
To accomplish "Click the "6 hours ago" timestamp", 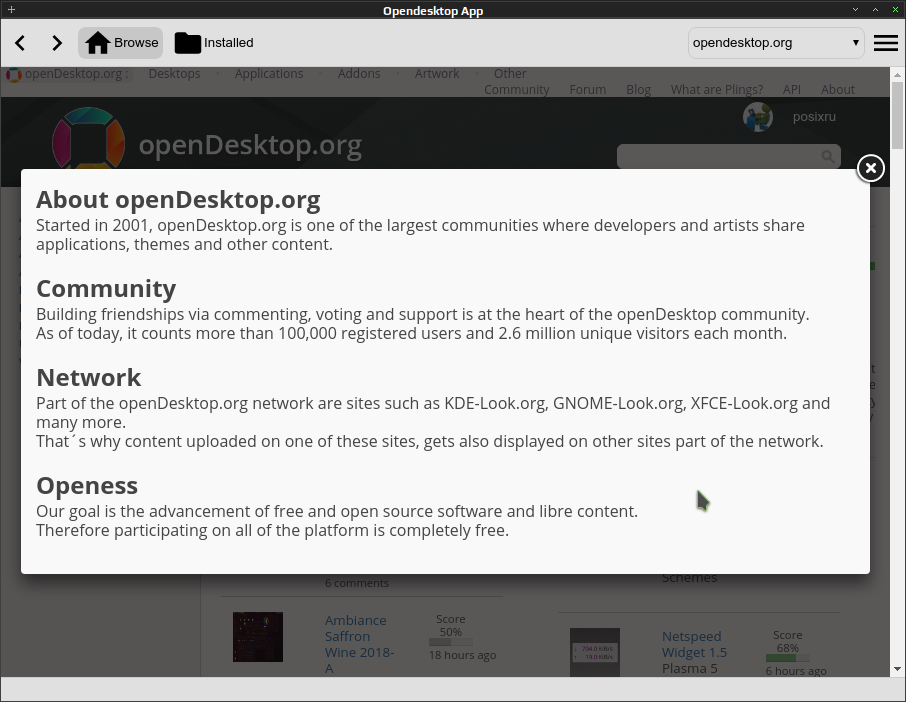I will tap(796, 671).
